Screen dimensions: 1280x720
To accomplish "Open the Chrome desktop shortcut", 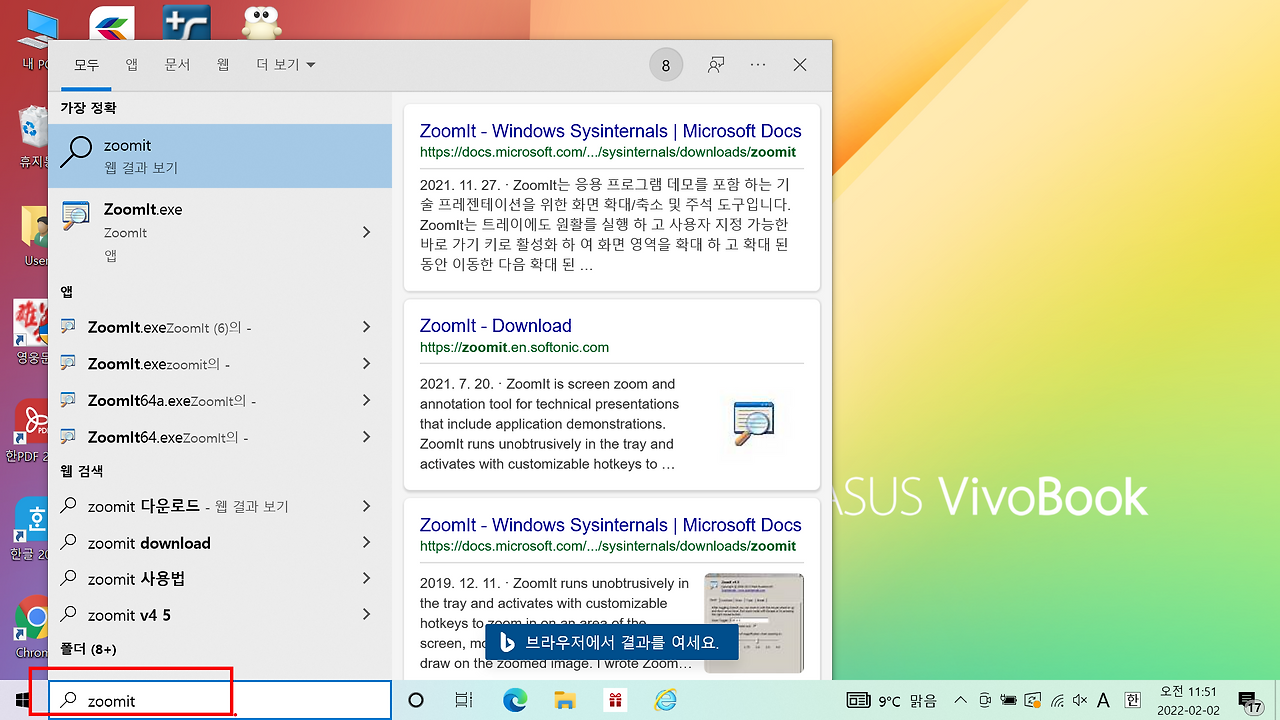I will (x=32, y=628).
